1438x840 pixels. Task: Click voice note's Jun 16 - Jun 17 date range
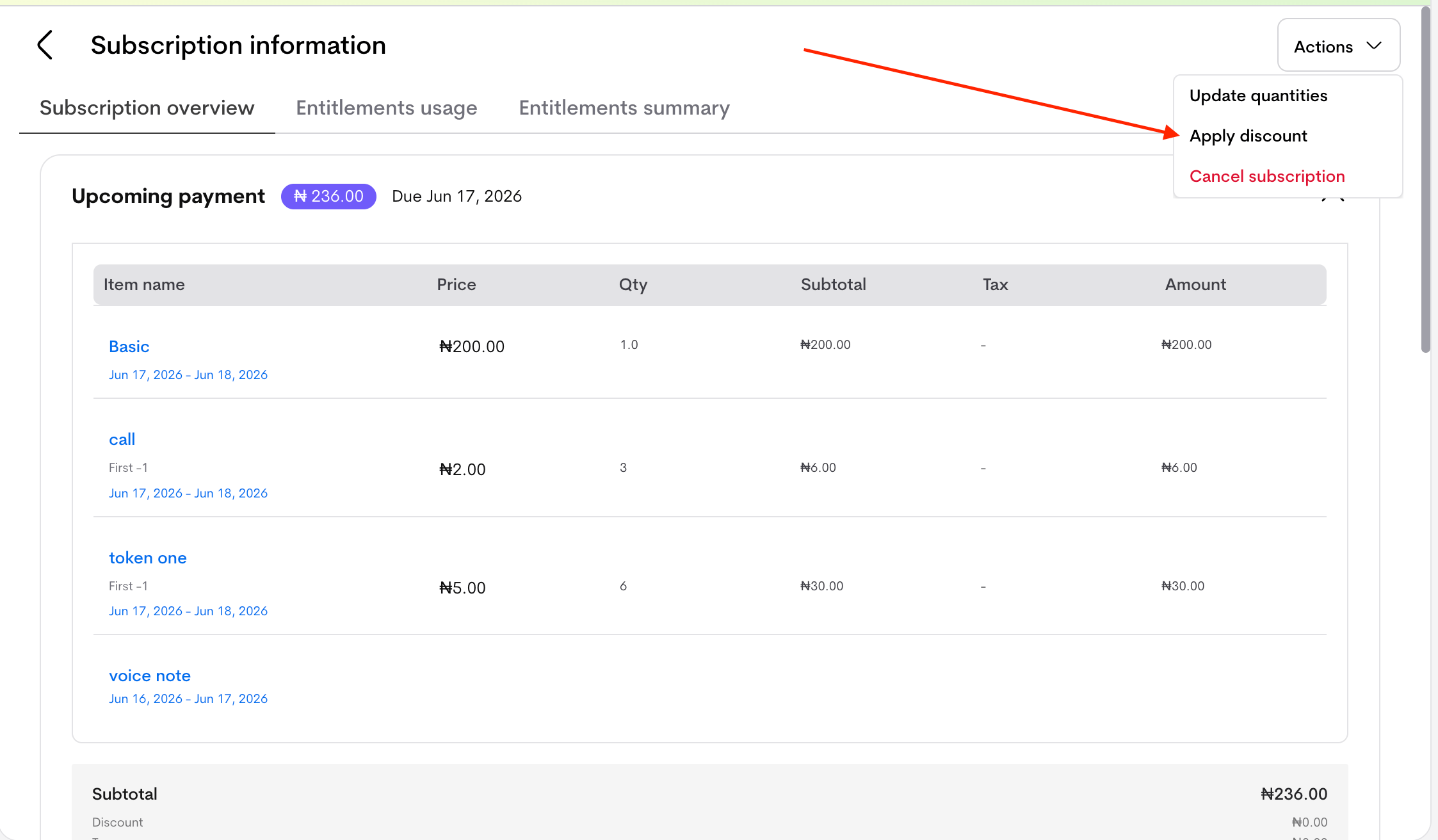[188, 699]
